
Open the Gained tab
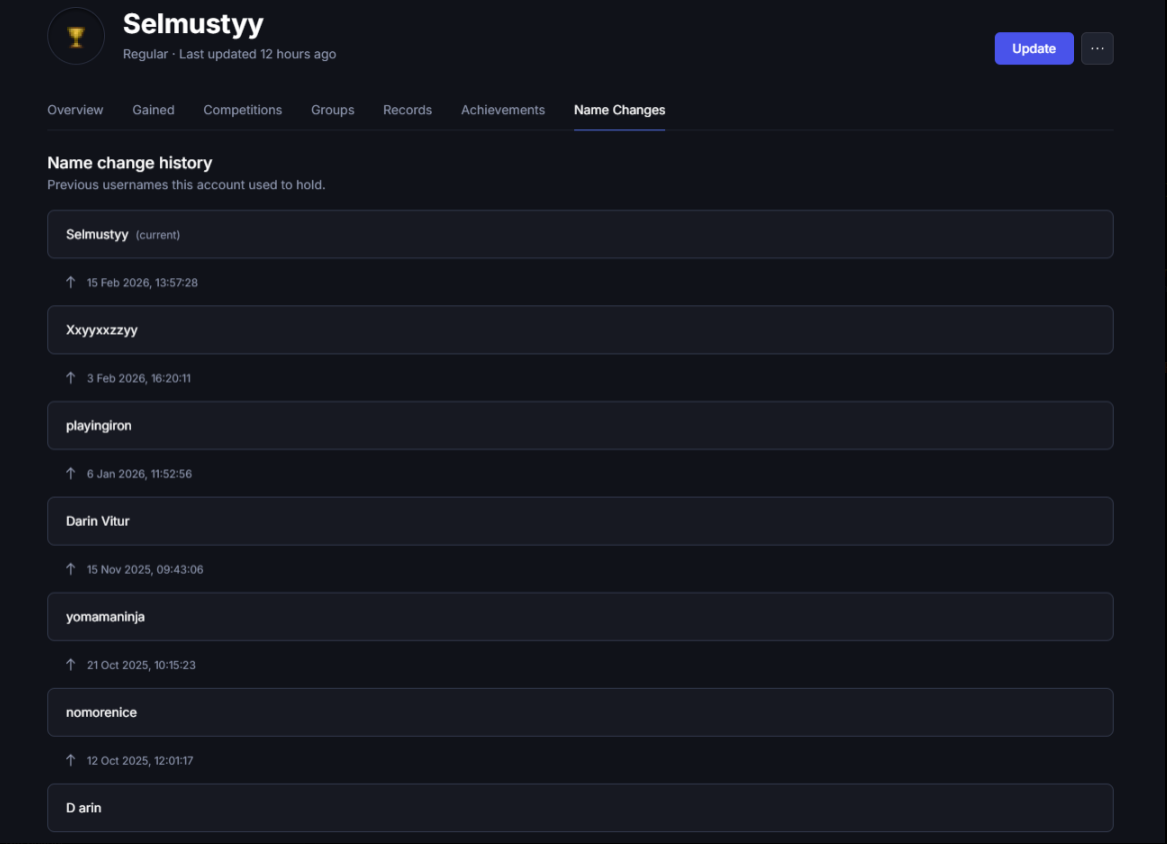[153, 110]
